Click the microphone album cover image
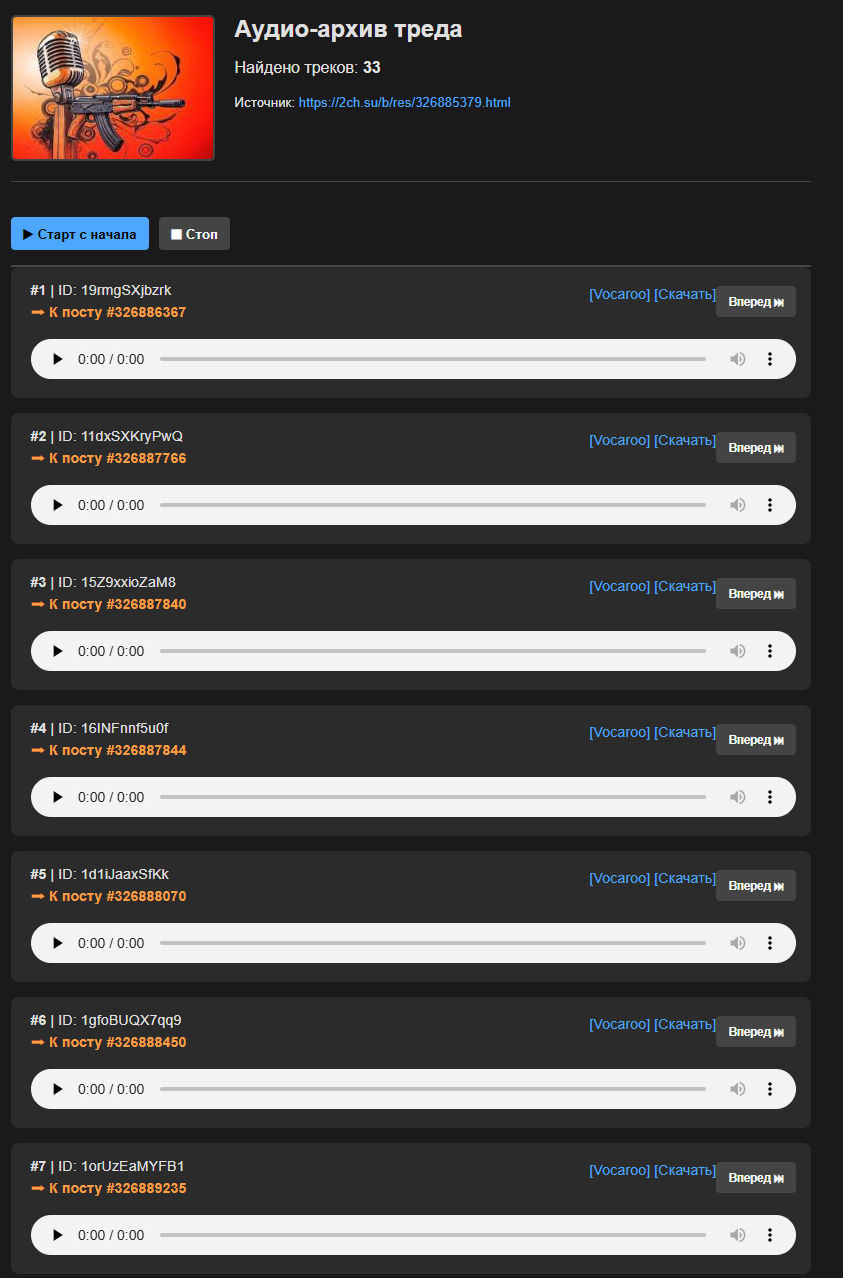Viewport: 843px width, 1278px height. coord(113,88)
